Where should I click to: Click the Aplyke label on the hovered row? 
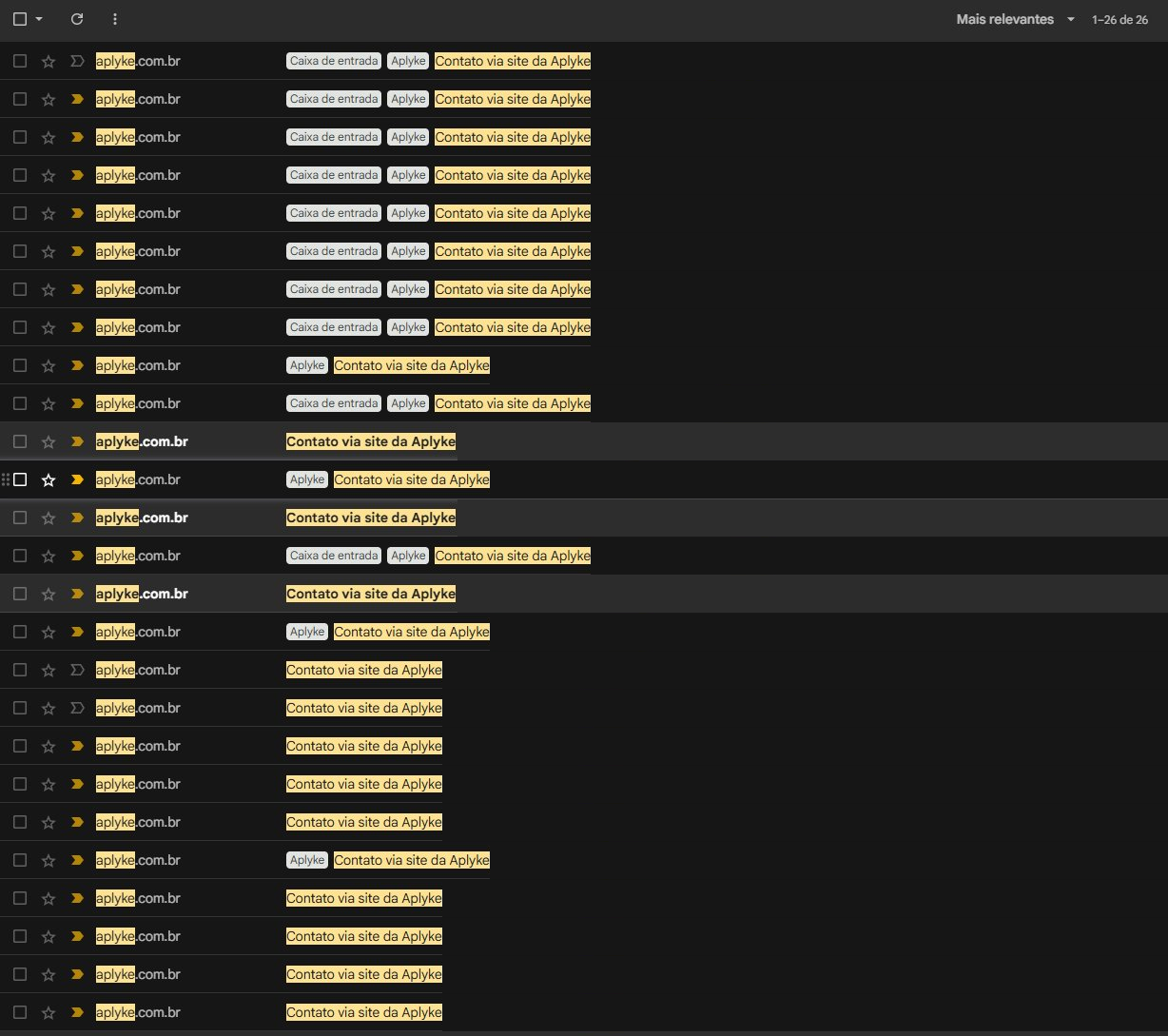(x=307, y=479)
